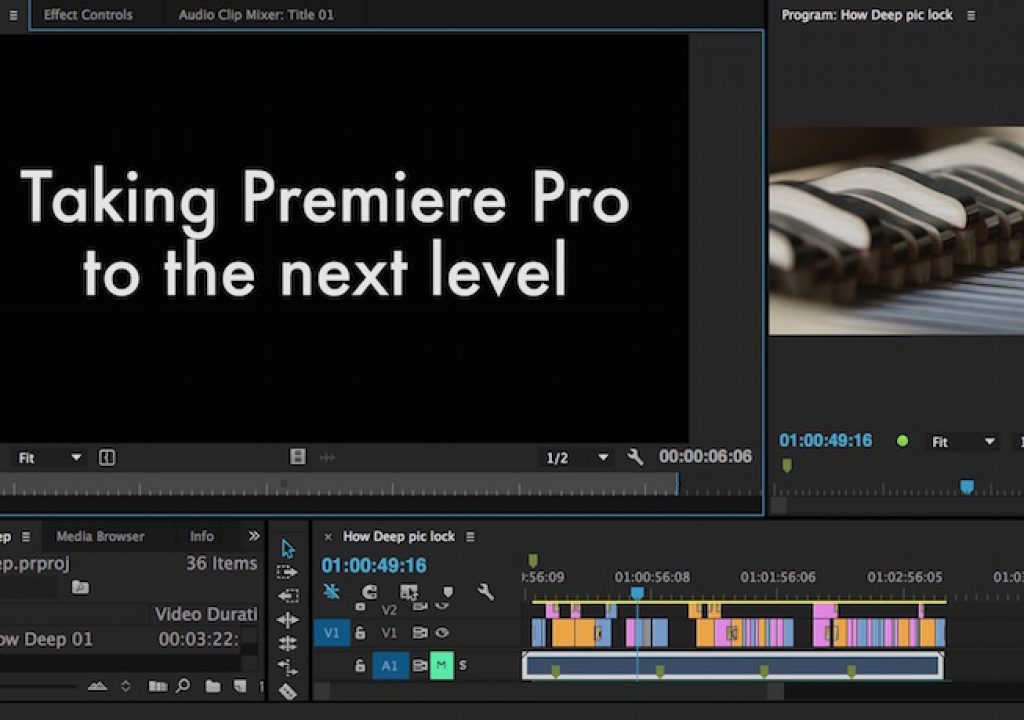Click green marker above timeline ruler
This screenshot has height=720, width=1024.
click(533, 560)
